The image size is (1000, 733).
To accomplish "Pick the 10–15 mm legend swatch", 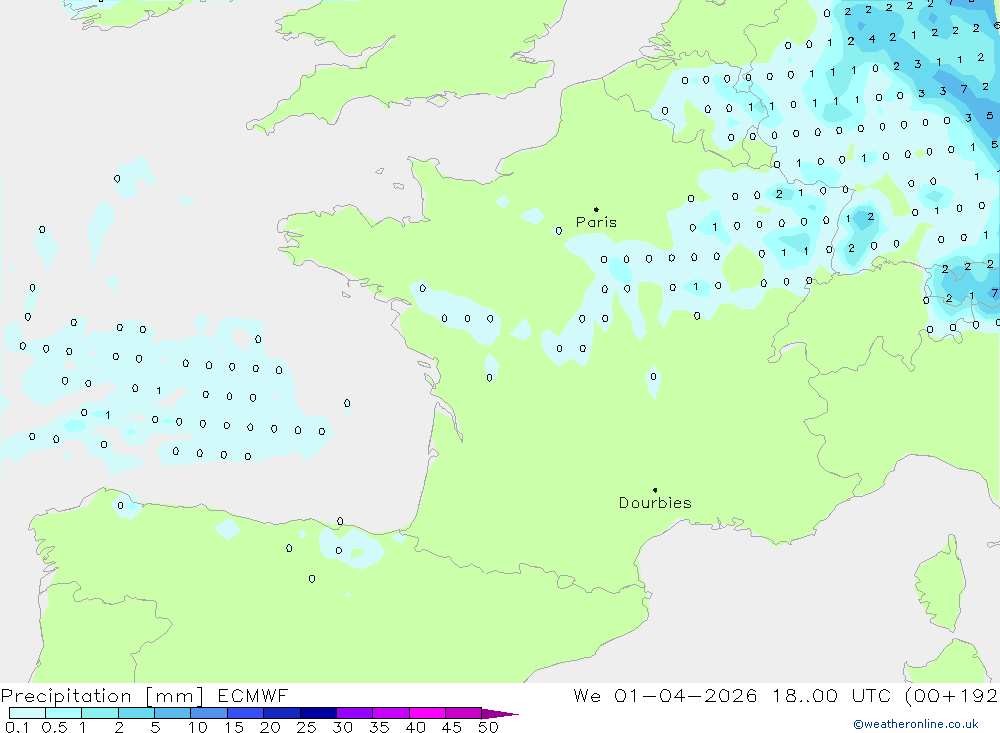I will [x=209, y=713].
